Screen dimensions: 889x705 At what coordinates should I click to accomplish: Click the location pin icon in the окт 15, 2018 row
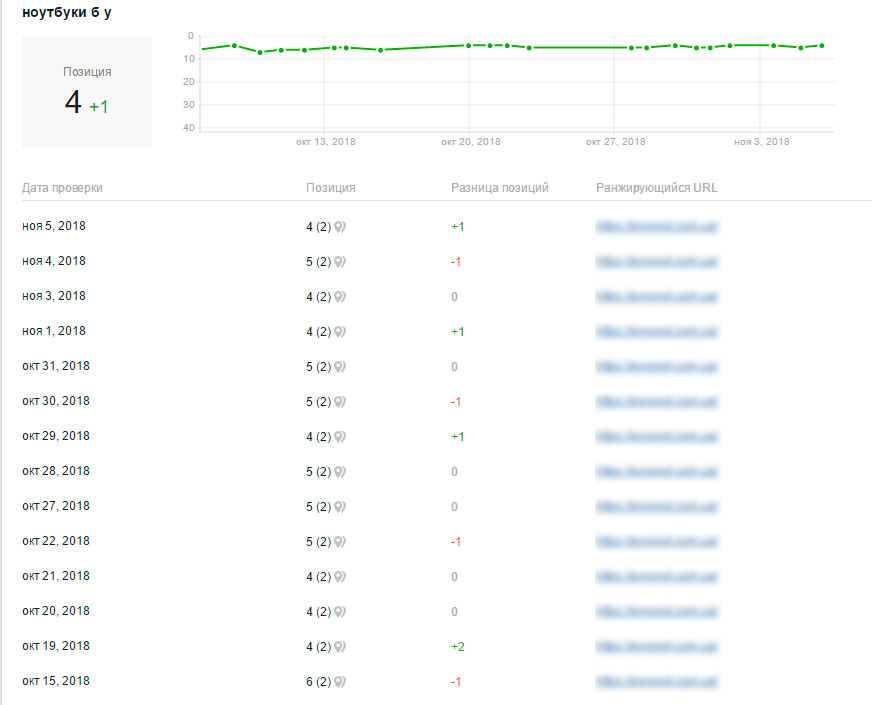click(340, 682)
